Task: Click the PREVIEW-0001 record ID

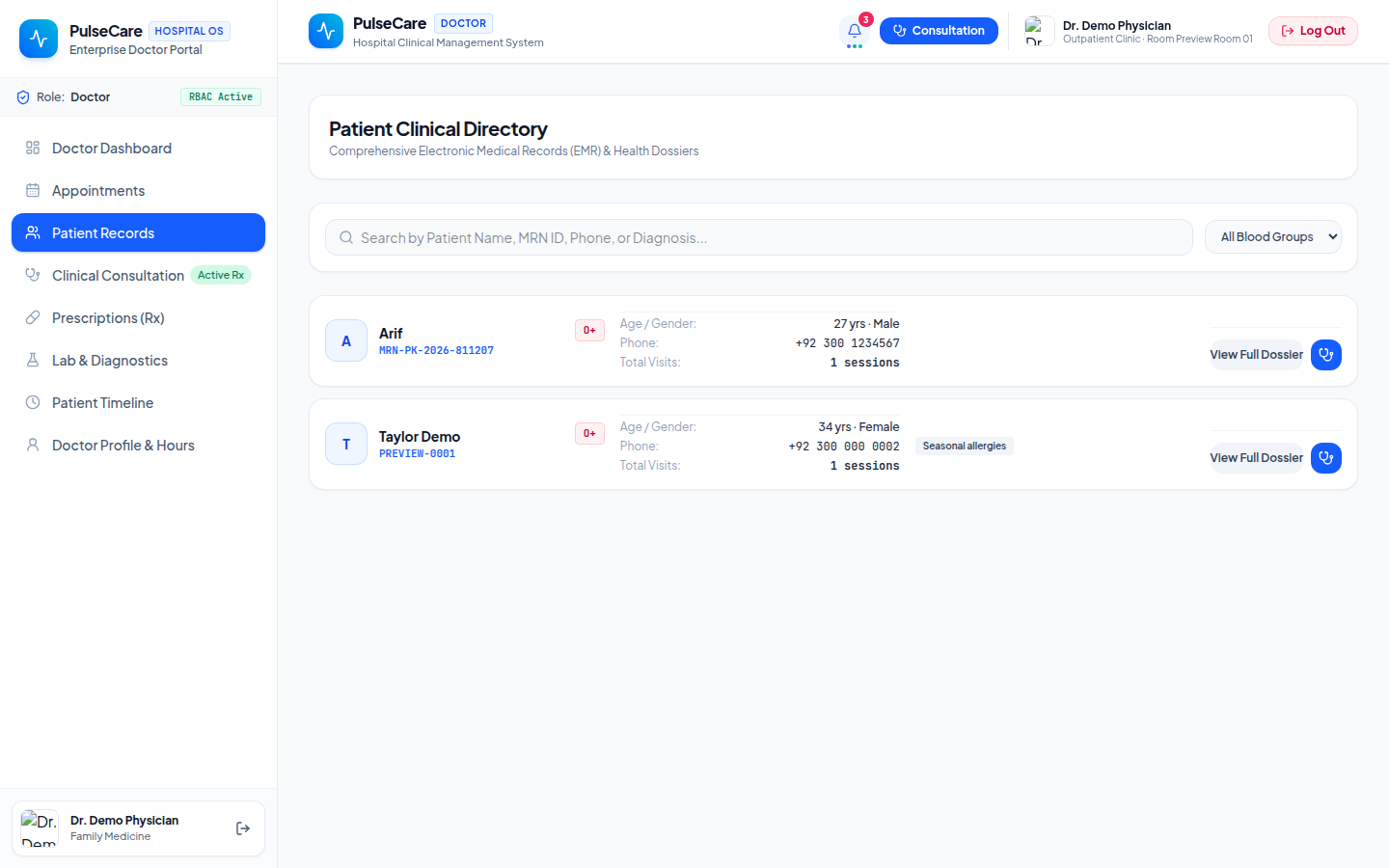Action: [417, 454]
